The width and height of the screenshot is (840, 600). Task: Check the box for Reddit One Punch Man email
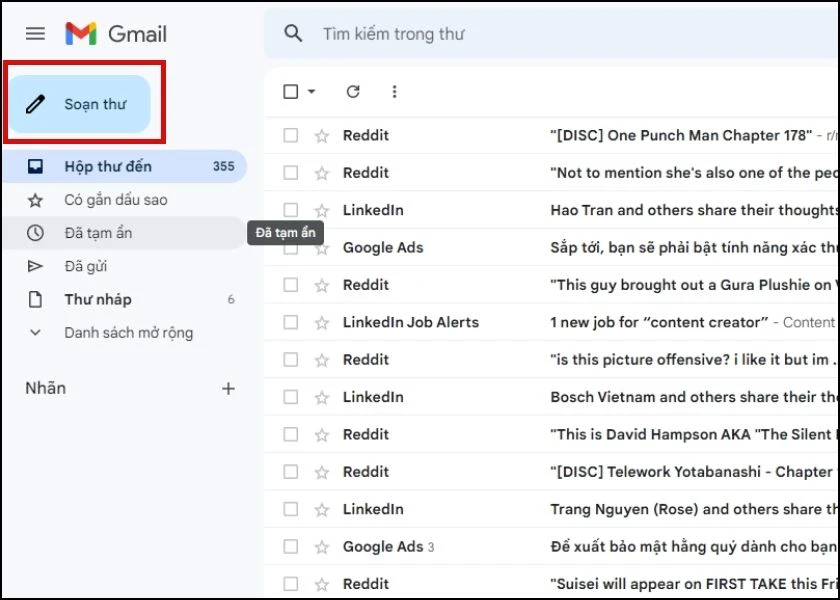(x=290, y=135)
